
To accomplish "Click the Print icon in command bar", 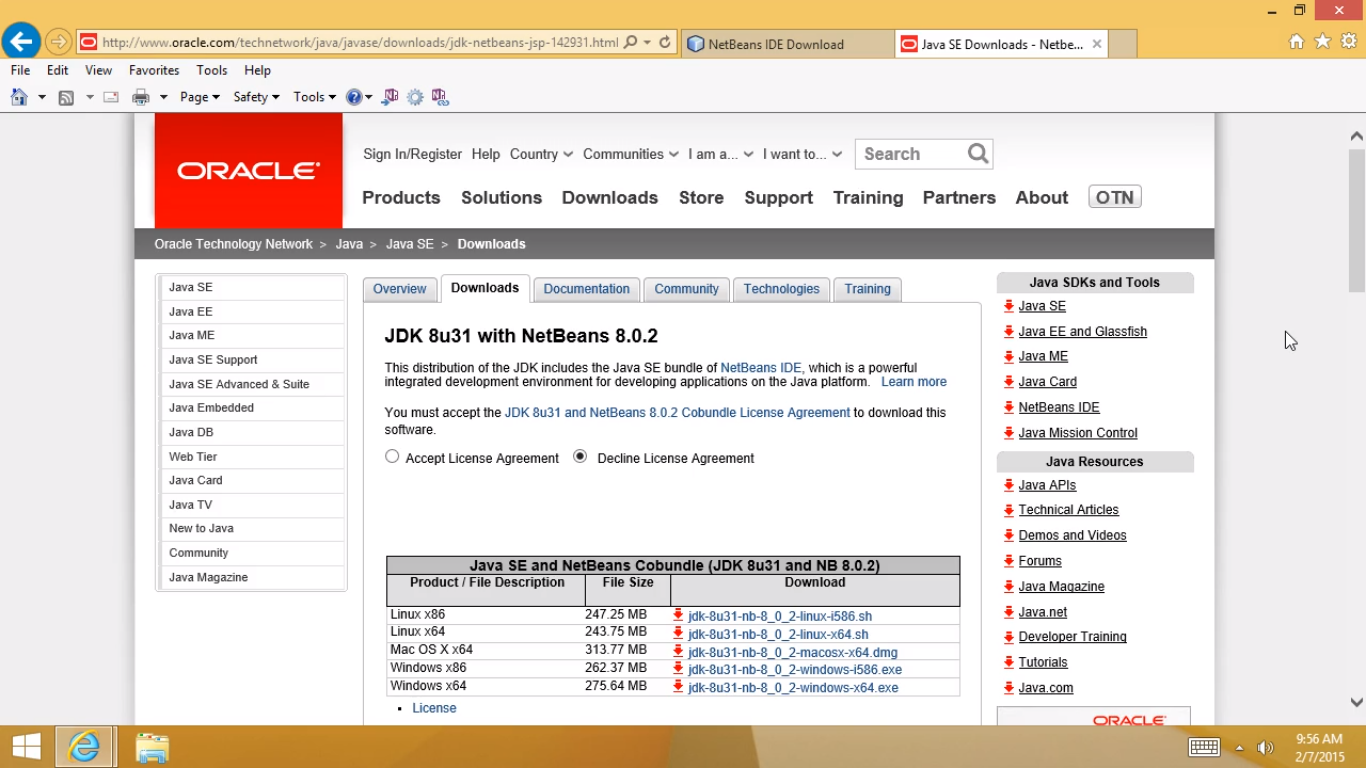I will 141,97.
